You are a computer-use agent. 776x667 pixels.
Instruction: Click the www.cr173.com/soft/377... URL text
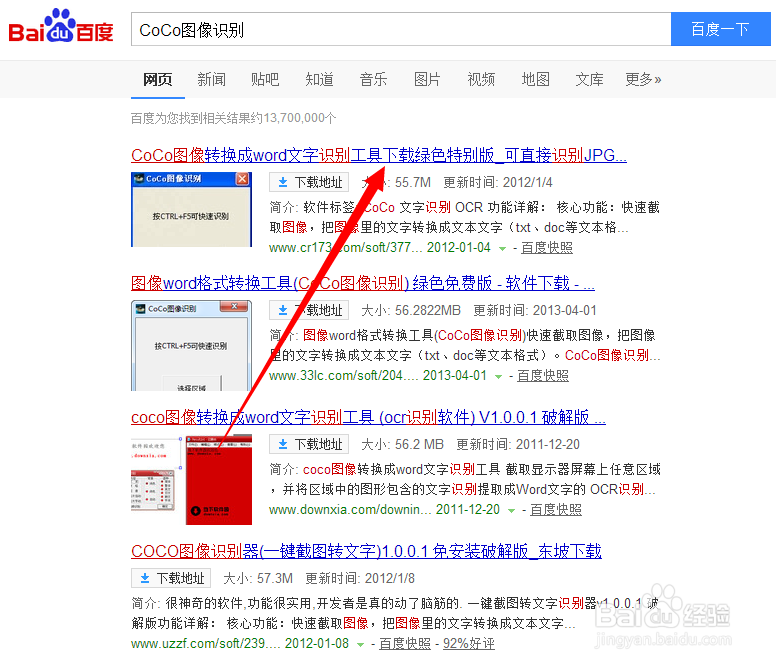346,247
